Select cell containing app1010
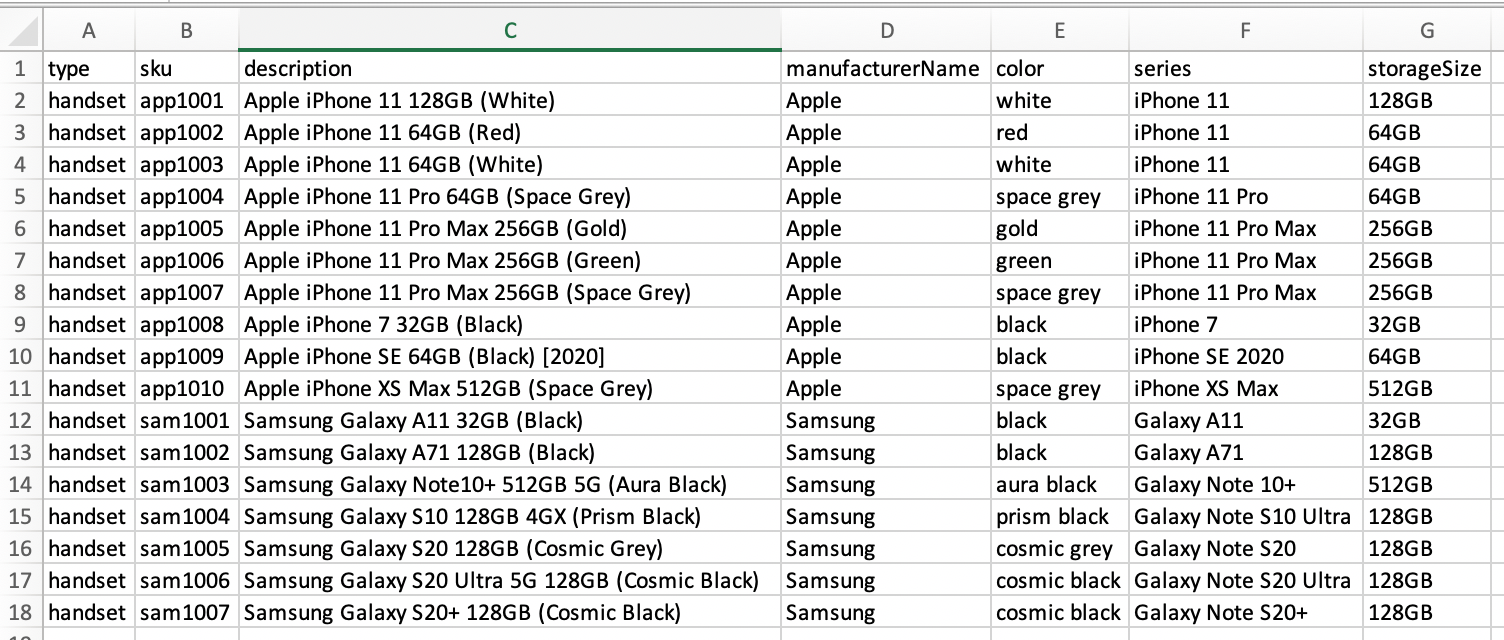The image size is (1504, 640). [187, 388]
